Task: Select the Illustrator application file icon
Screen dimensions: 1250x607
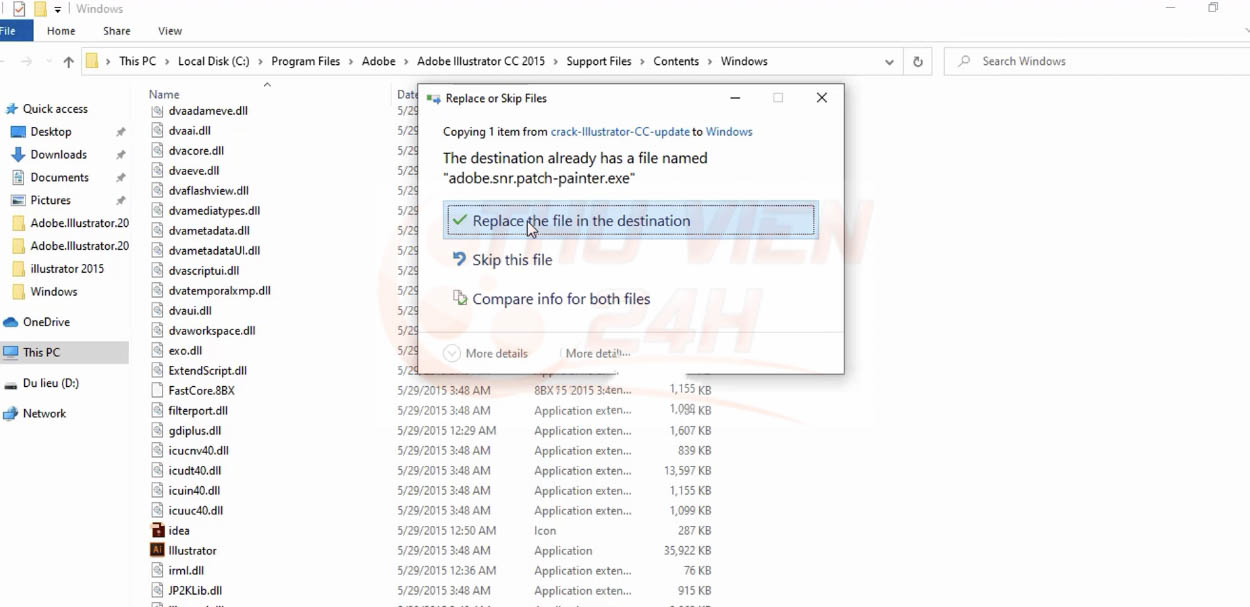Action: [x=157, y=551]
